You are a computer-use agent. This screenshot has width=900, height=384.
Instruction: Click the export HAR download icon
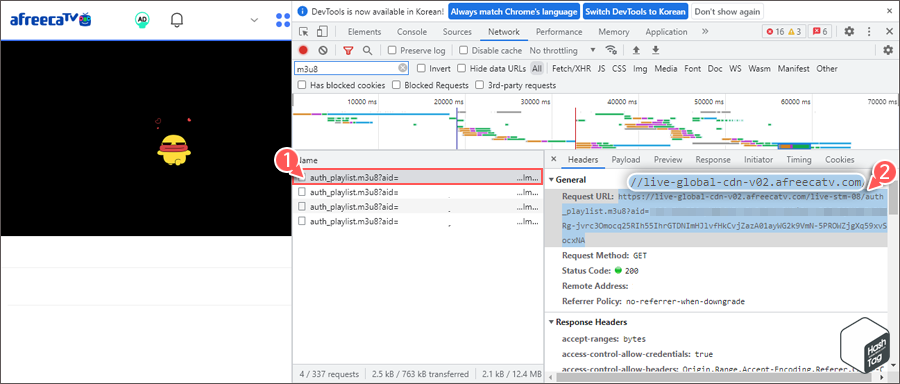pos(655,51)
